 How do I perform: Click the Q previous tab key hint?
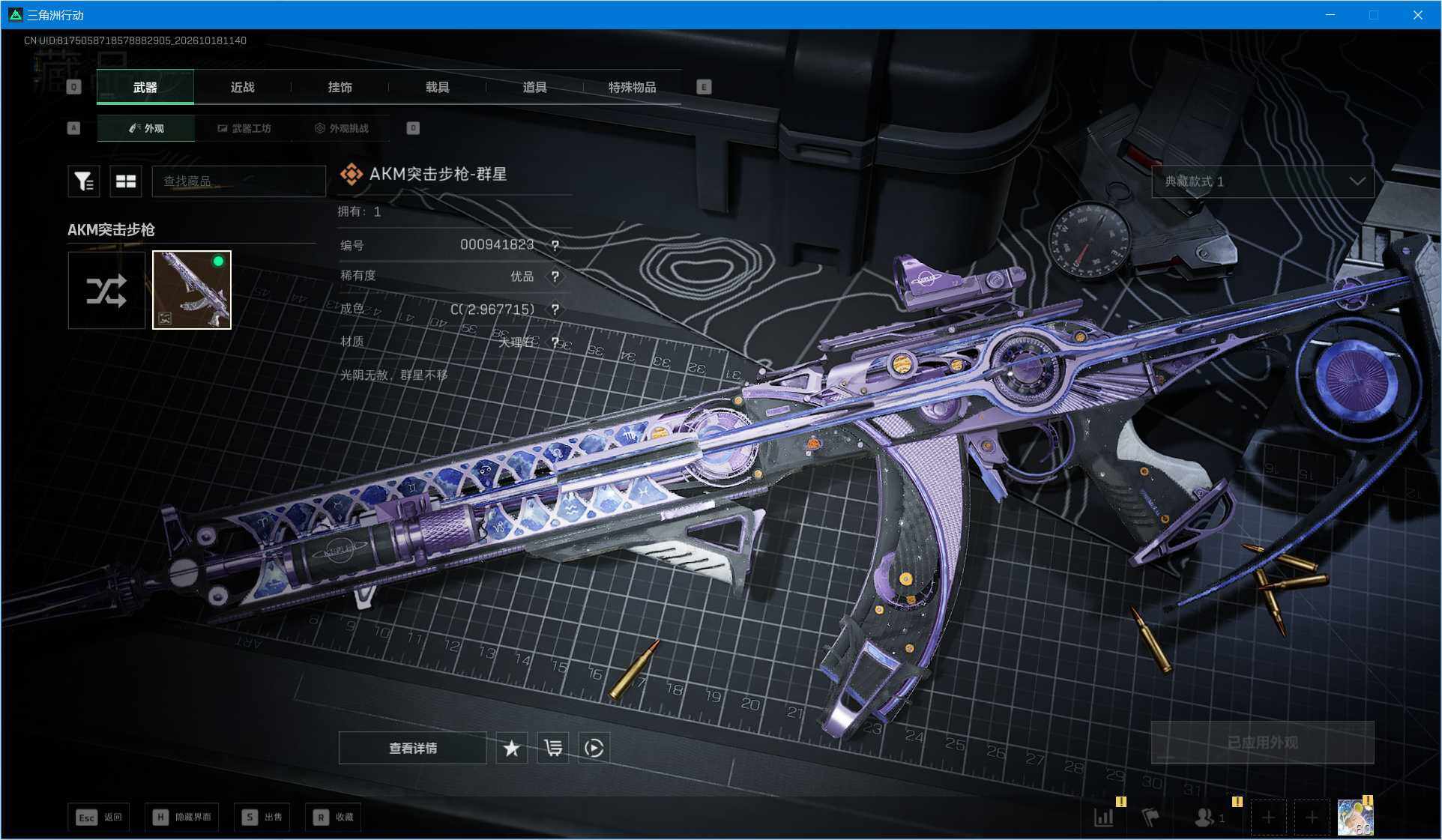(x=73, y=87)
